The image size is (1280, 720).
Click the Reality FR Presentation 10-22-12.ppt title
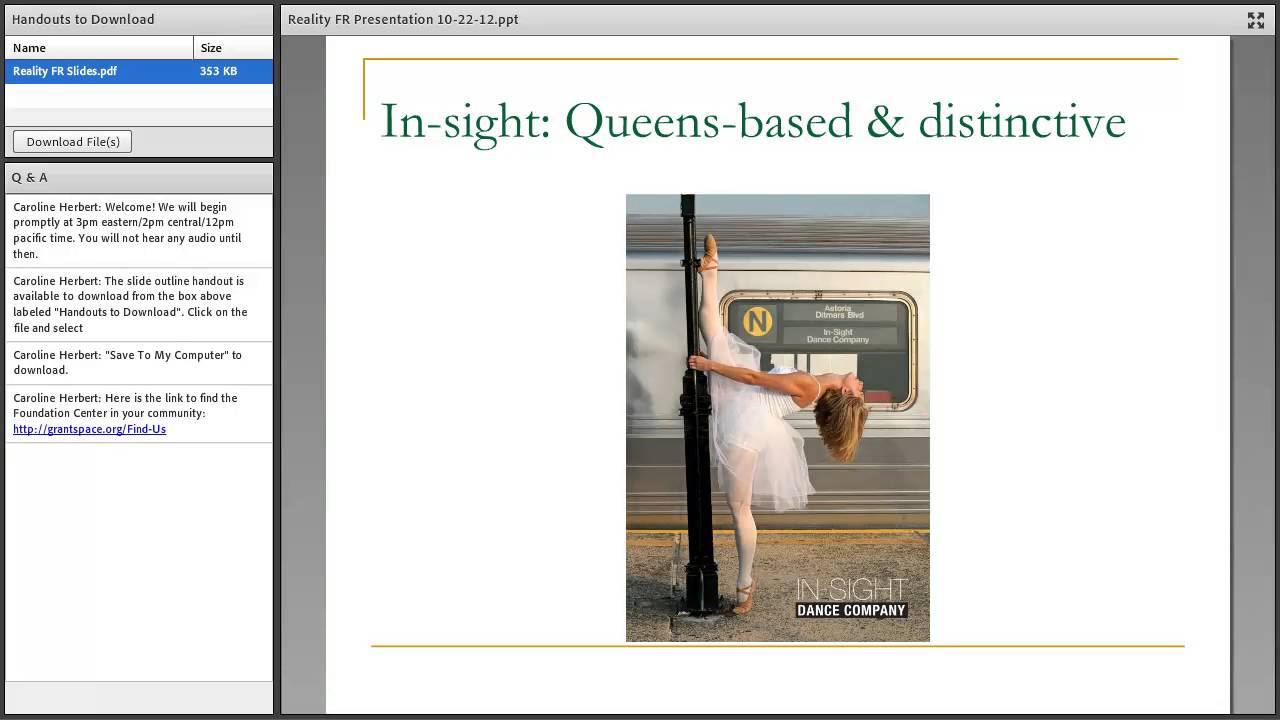[403, 19]
